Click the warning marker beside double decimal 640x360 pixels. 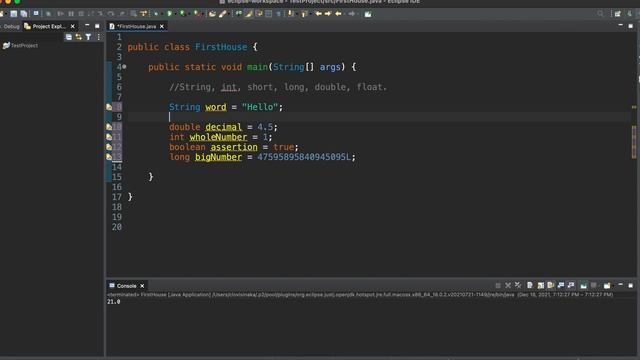[x=109, y=127]
